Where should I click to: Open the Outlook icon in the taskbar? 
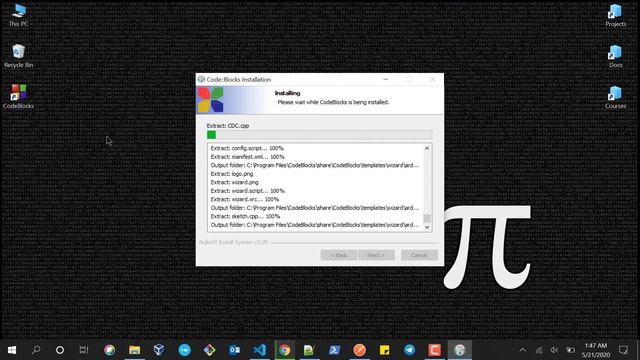[x=234, y=350]
